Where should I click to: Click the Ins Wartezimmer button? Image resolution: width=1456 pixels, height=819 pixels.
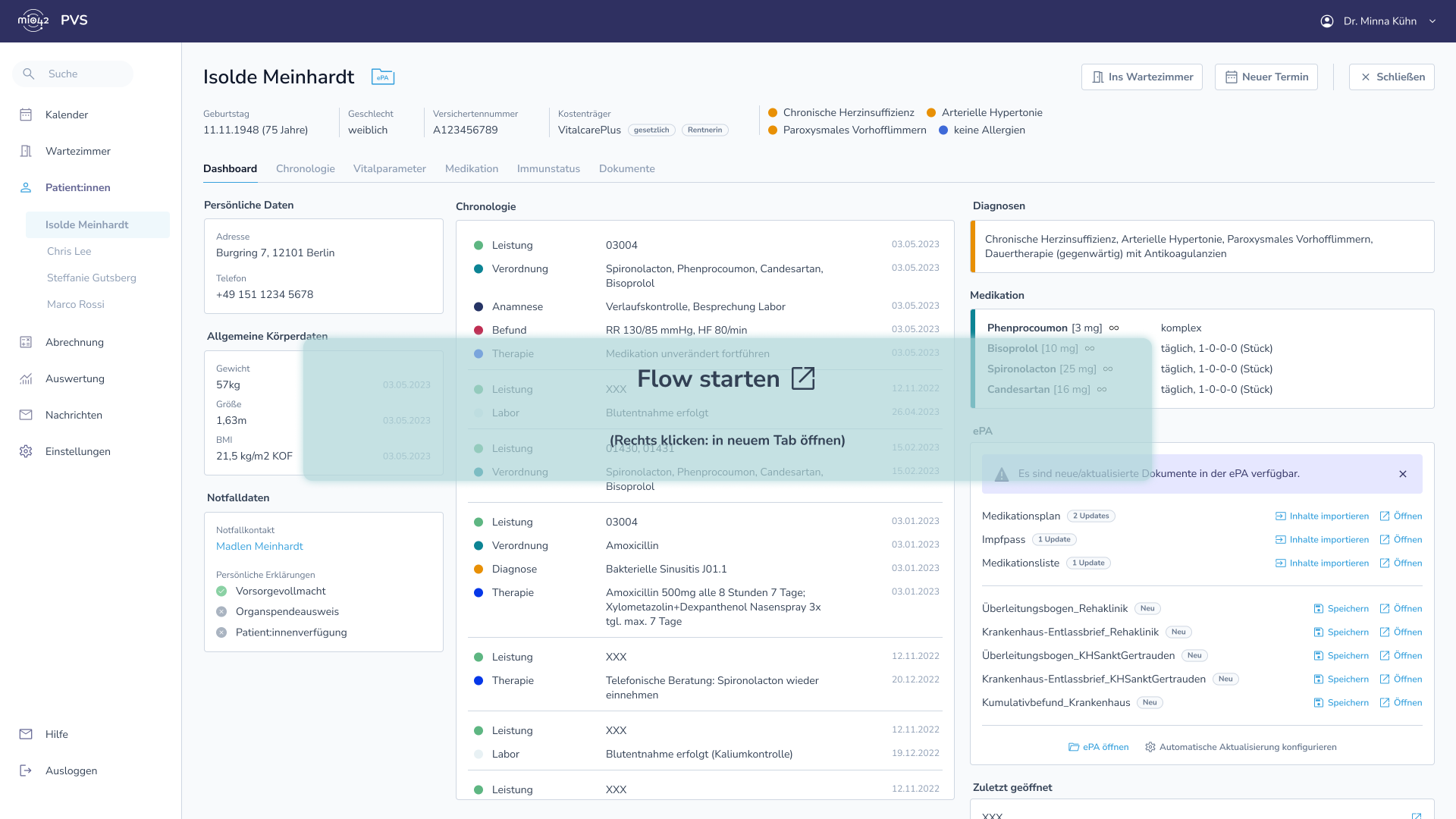pyautogui.click(x=1141, y=77)
